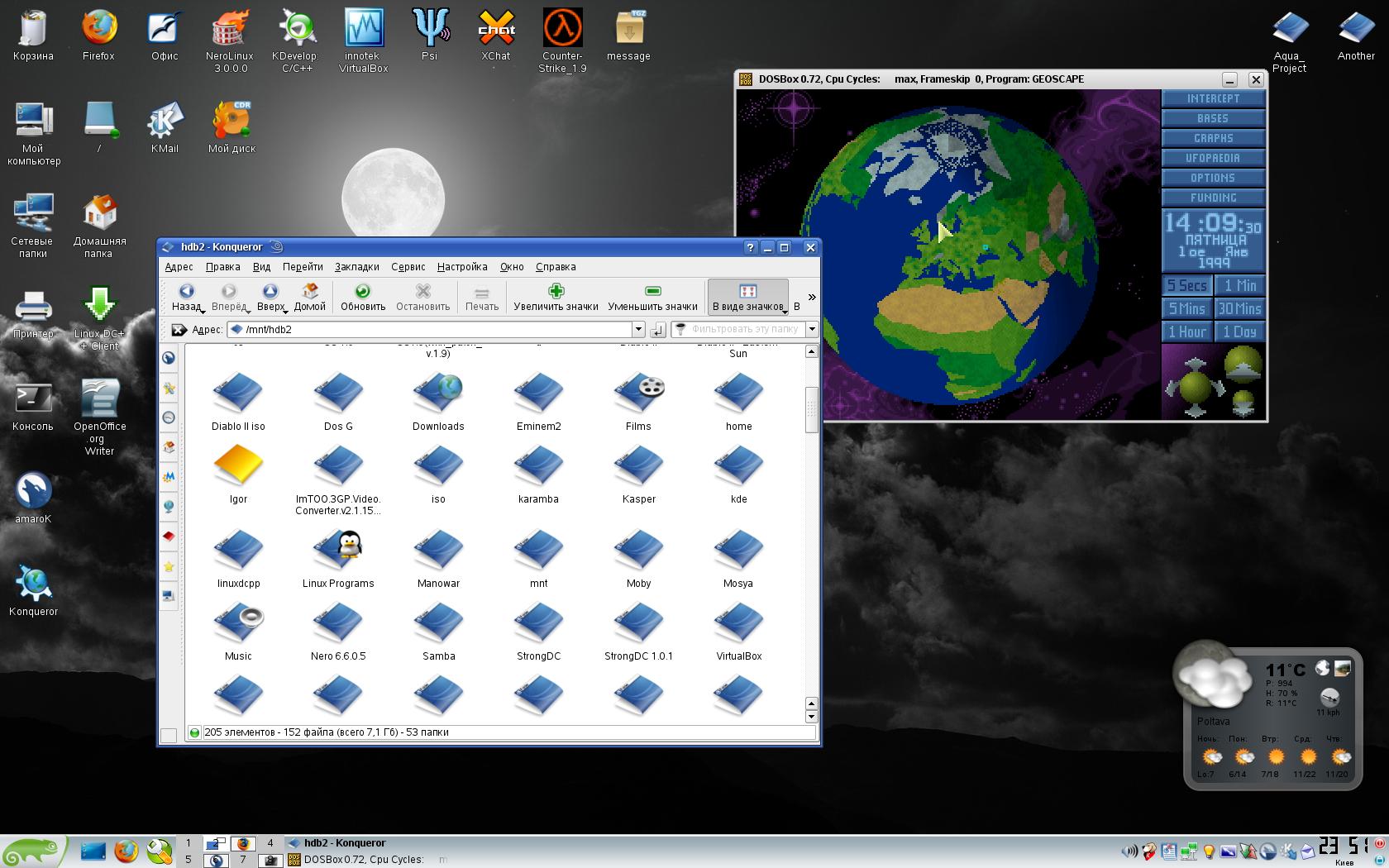Image resolution: width=1389 pixels, height=868 pixels.
Task: Select 1 Min time speed in Geoscape
Action: pos(1240,285)
